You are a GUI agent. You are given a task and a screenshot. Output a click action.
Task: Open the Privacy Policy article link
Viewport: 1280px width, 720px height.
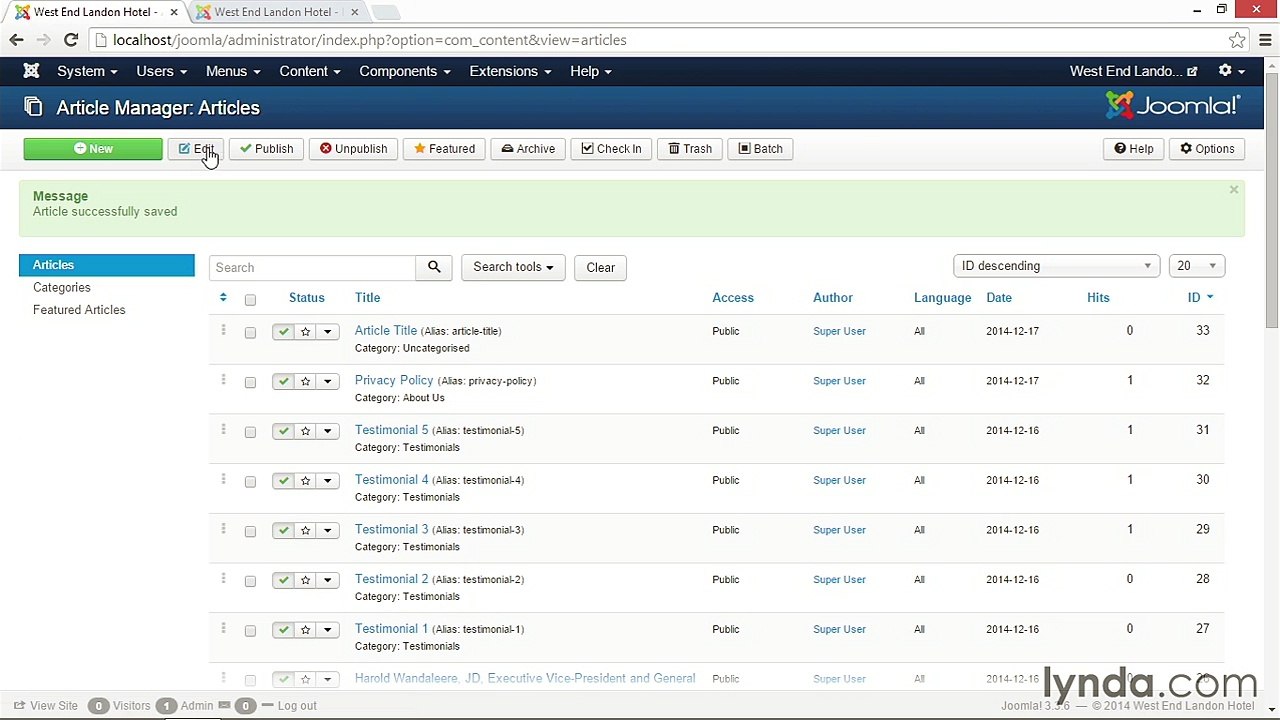(x=394, y=380)
